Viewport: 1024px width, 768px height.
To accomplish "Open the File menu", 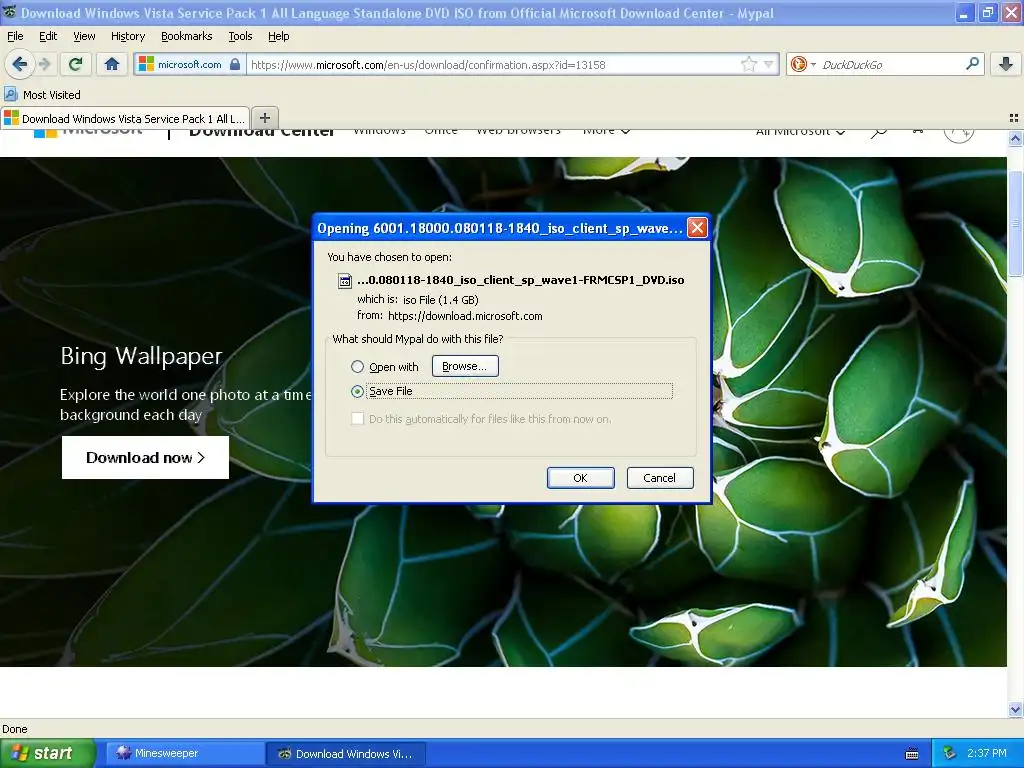I will (15, 36).
